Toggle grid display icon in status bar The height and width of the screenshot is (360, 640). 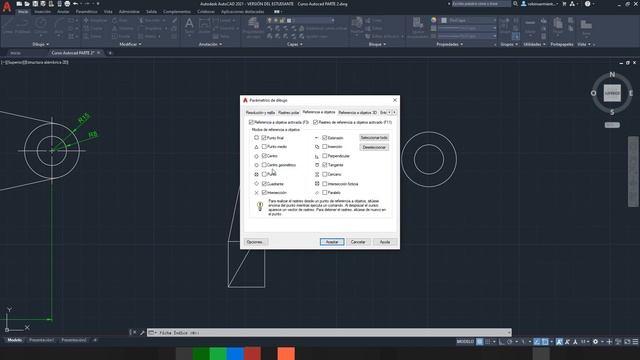pyautogui.click(x=480, y=342)
